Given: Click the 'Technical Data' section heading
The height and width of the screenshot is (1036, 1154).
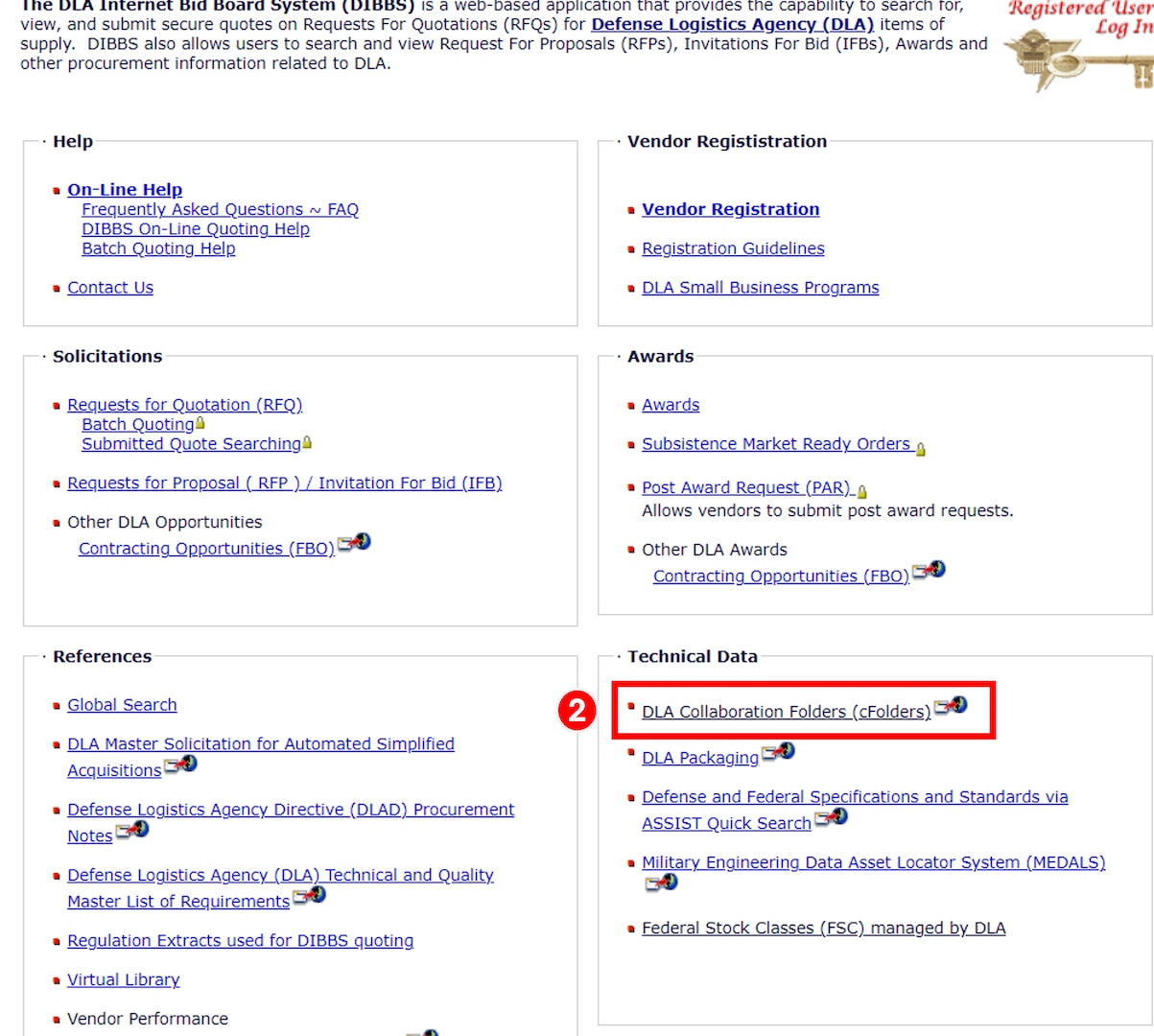Looking at the screenshot, I should click(693, 657).
